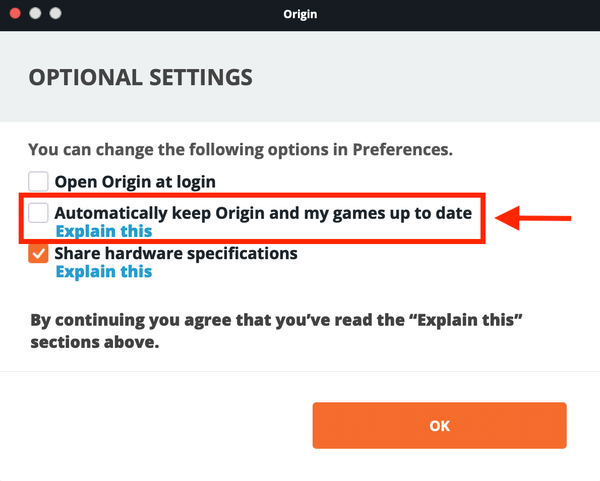Open Explain this link under automatic updates
This screenshot has height=481, width=600.
coord(104,231)
